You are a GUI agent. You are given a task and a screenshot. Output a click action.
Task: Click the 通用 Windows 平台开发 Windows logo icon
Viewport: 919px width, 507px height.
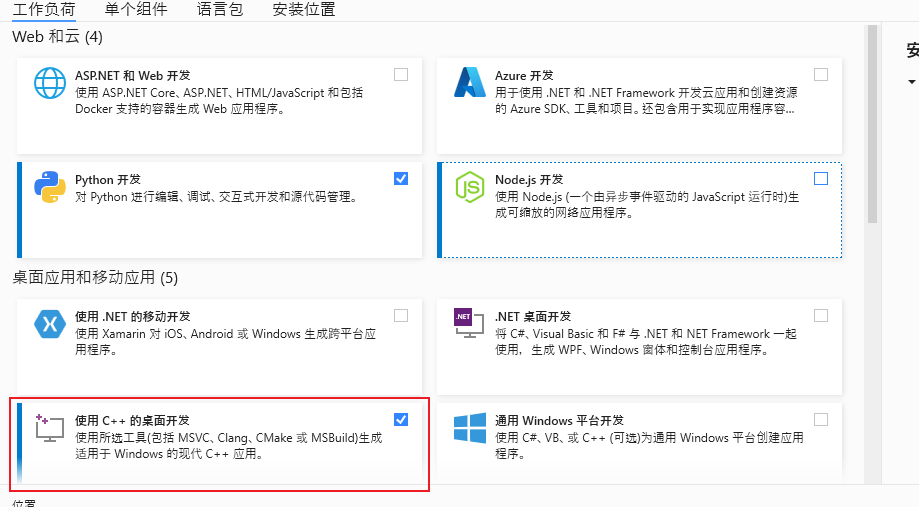(469, 428)
